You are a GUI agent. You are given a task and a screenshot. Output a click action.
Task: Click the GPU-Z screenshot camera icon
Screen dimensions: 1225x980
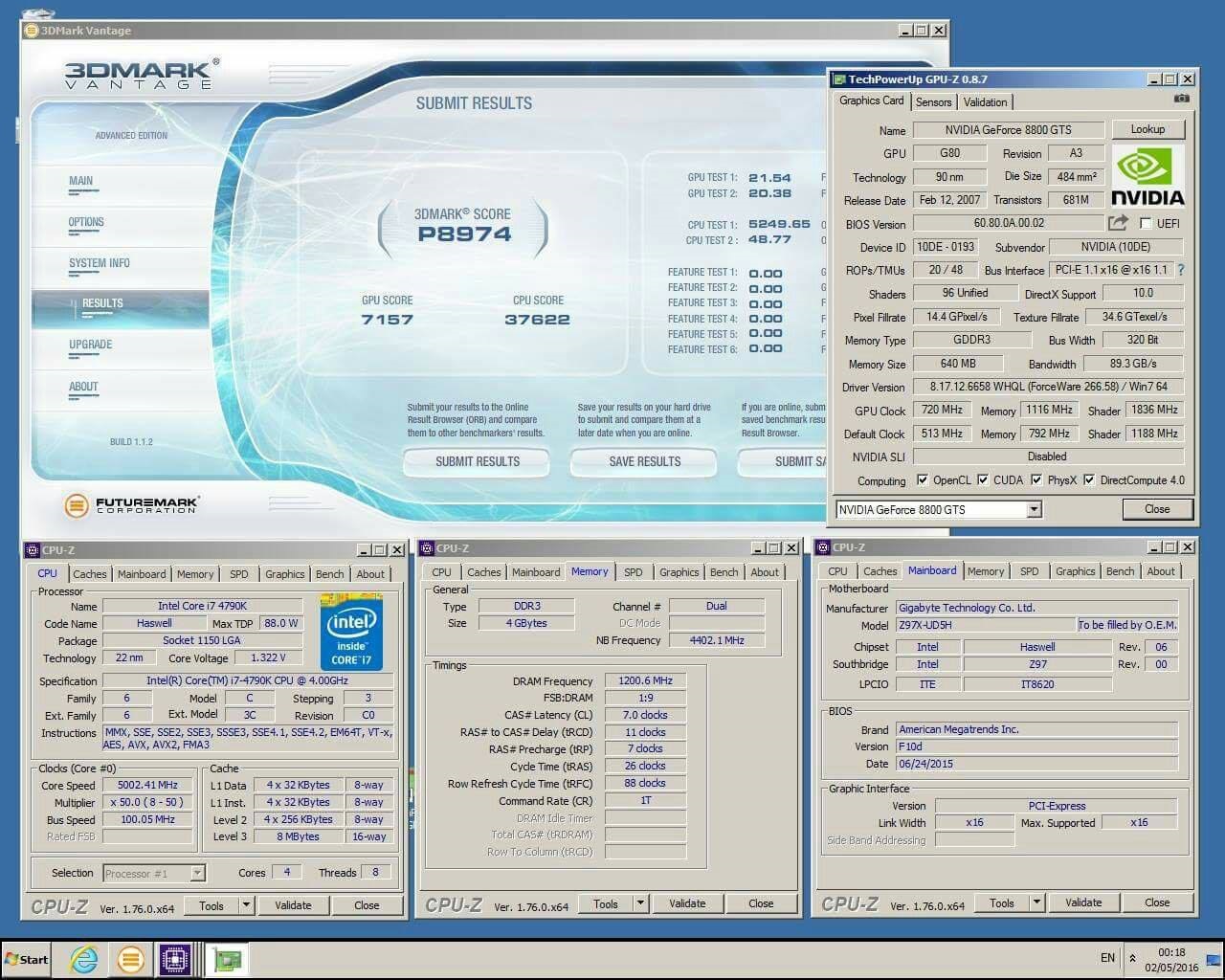pyautogui.click(x=1182, y=99)
